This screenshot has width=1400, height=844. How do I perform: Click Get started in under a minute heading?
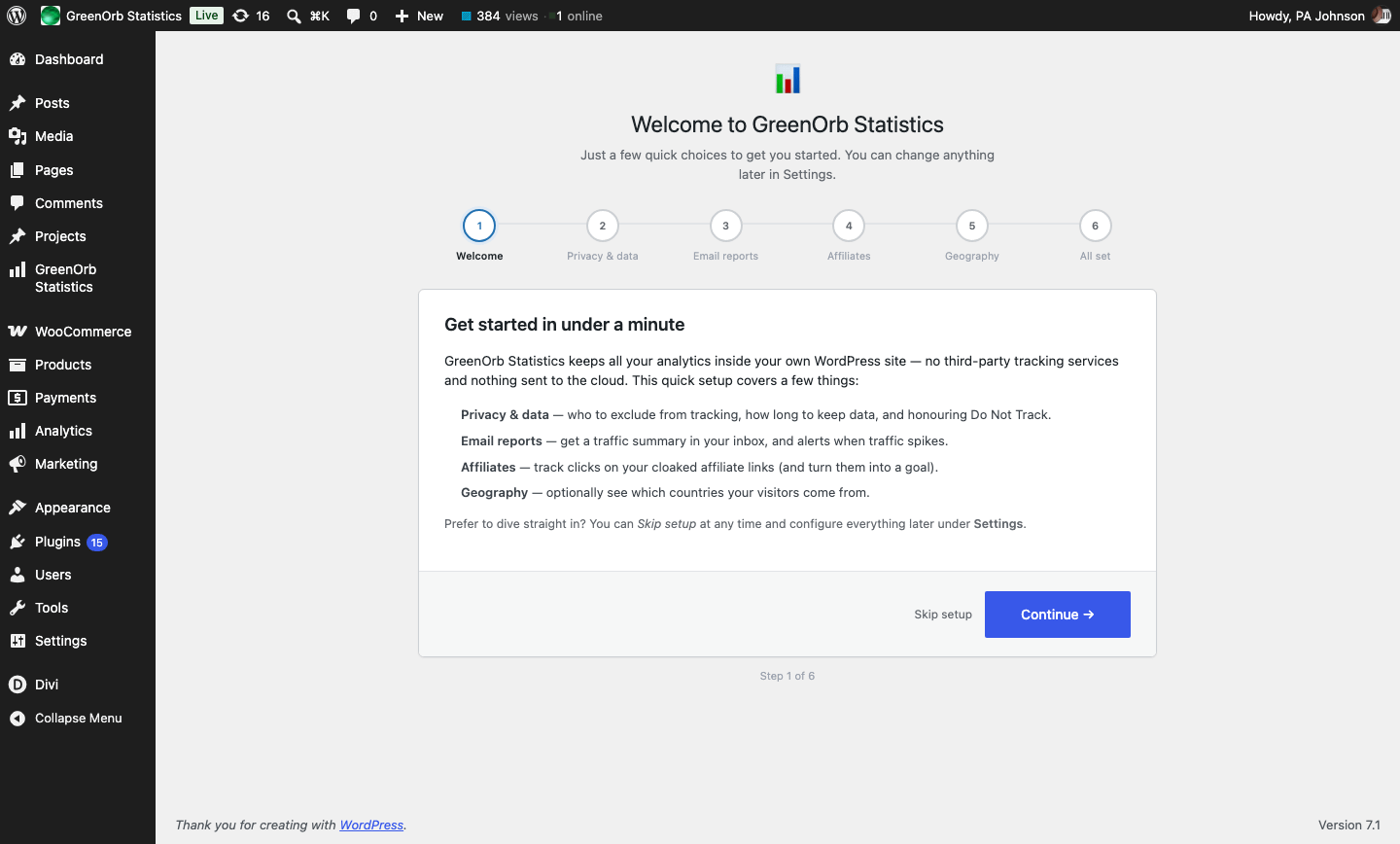(x=565, y=325)
